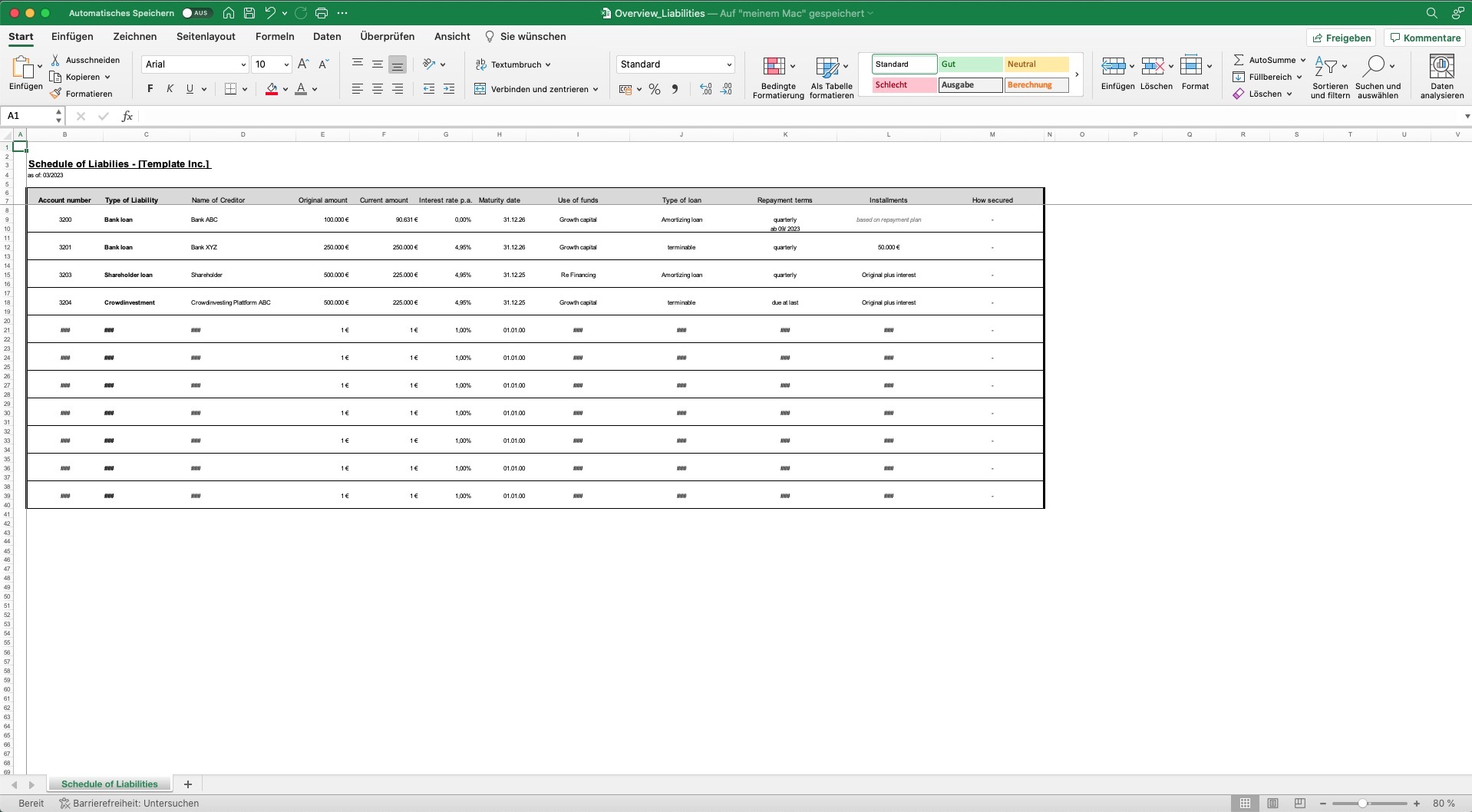Expand Verbinden und zentrieren options

point(596,89)
